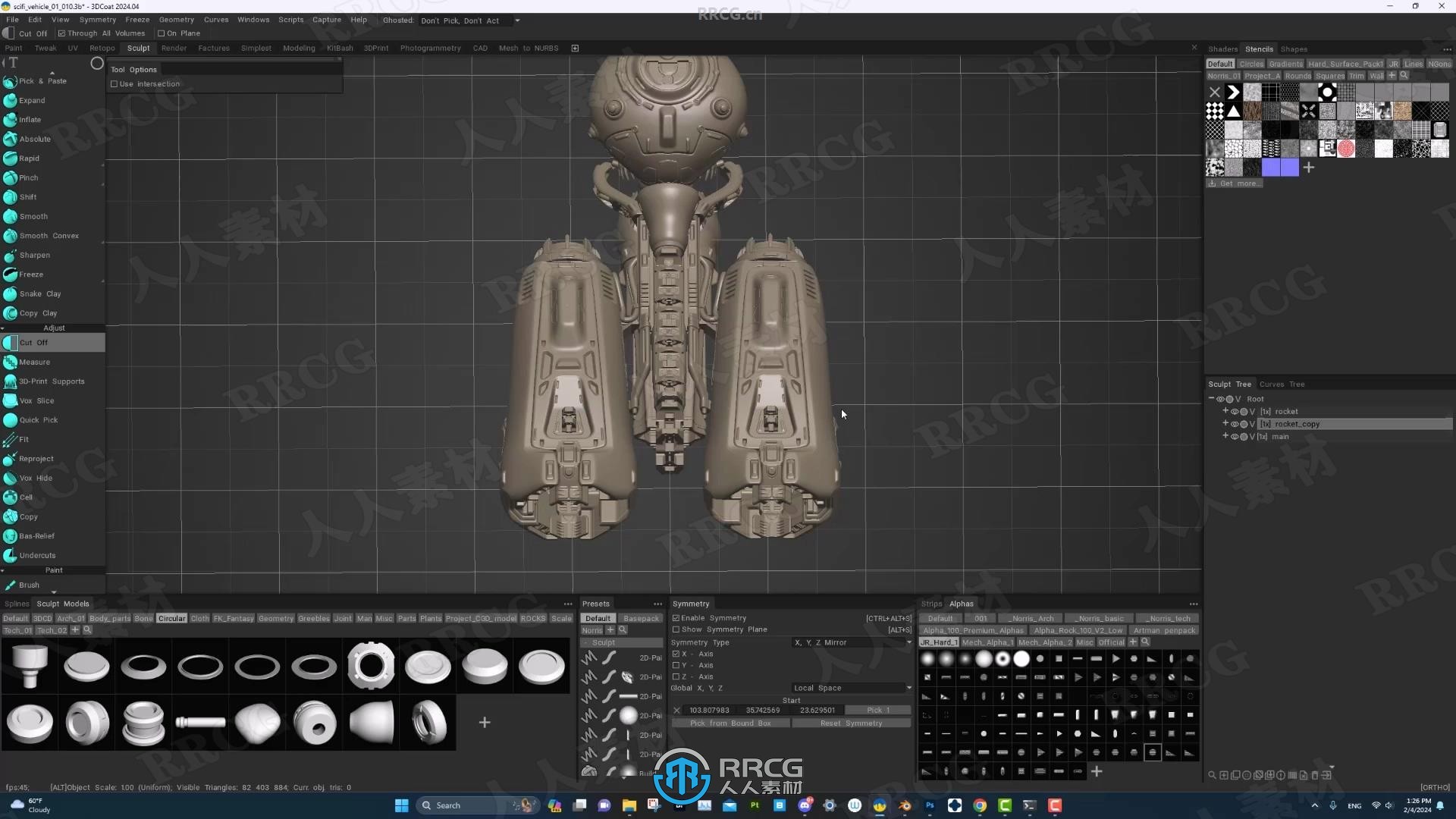1456x819 pixels.
Task: Open the Greebles sculpt models folder
Action: tap(314, 618)
